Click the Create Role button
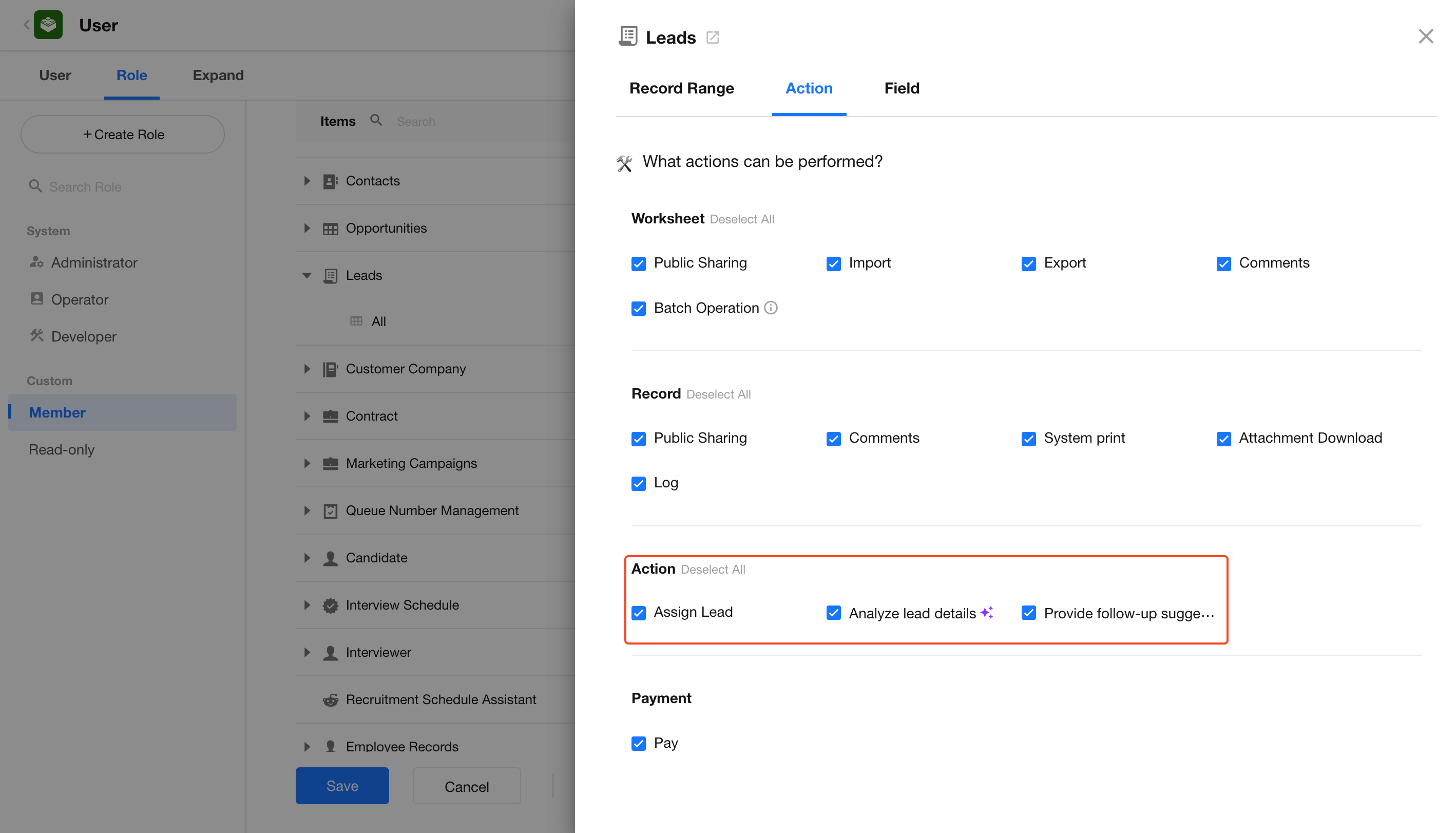Image resolution: width=1456 pixels, height=833 pixels. [123, 135]
